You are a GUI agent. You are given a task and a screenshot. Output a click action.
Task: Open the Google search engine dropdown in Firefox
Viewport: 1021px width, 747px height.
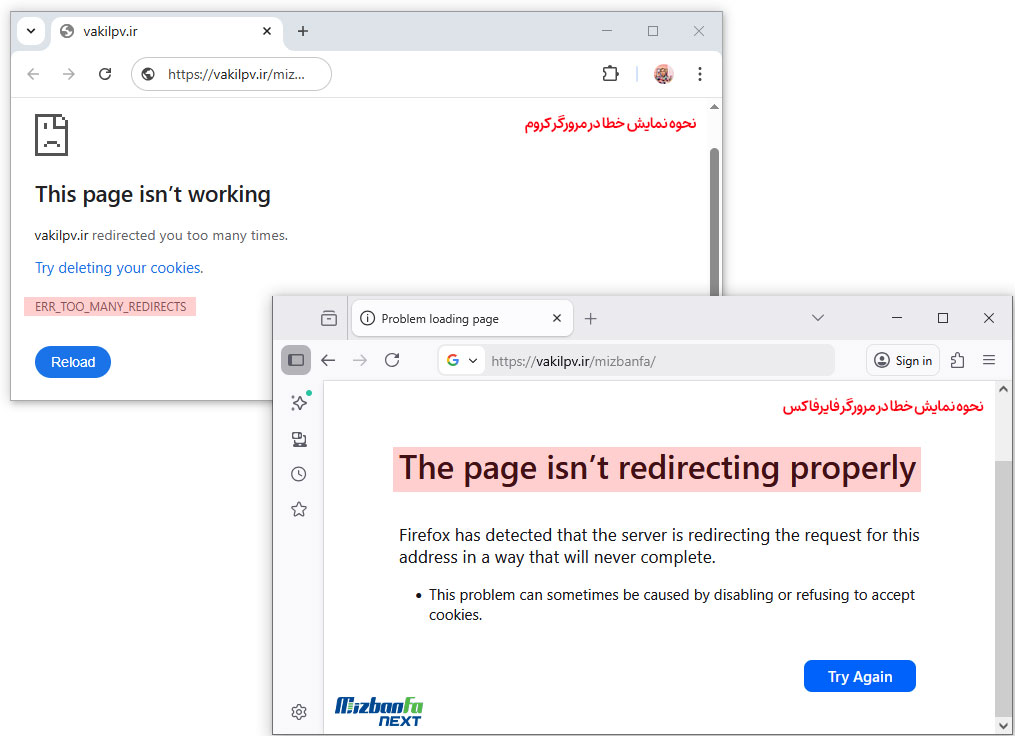point(461,360)
